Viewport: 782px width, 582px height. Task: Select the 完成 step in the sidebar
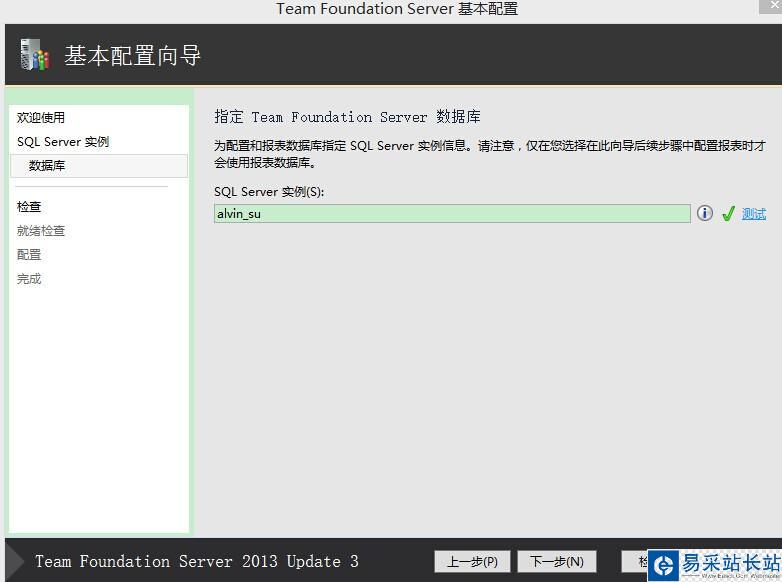29,278
